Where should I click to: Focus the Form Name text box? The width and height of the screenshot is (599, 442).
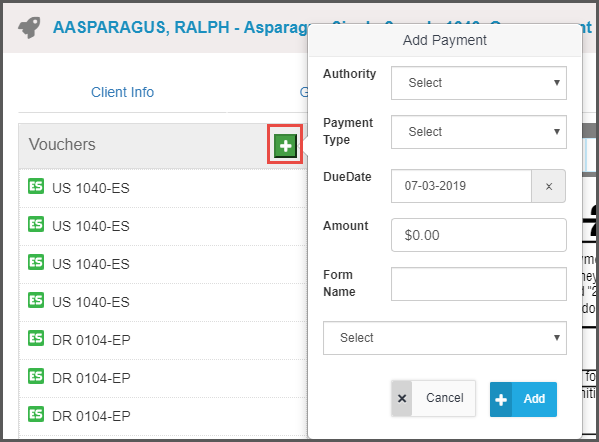point(479,284)
